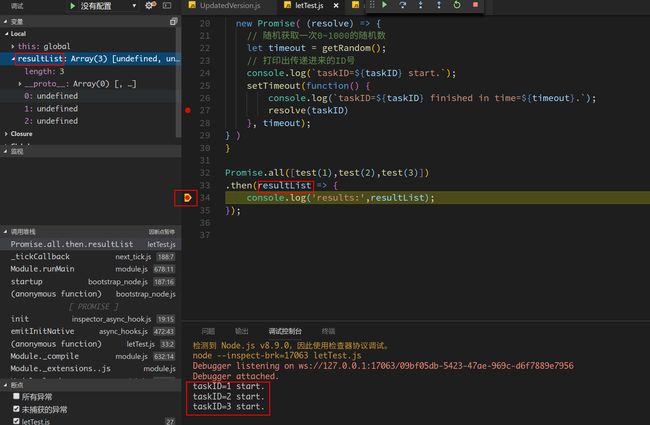This screenshot has width=650, height=425.
Task: Toggle the uncaught exceptions checkbox
Action: click(16, 409)
